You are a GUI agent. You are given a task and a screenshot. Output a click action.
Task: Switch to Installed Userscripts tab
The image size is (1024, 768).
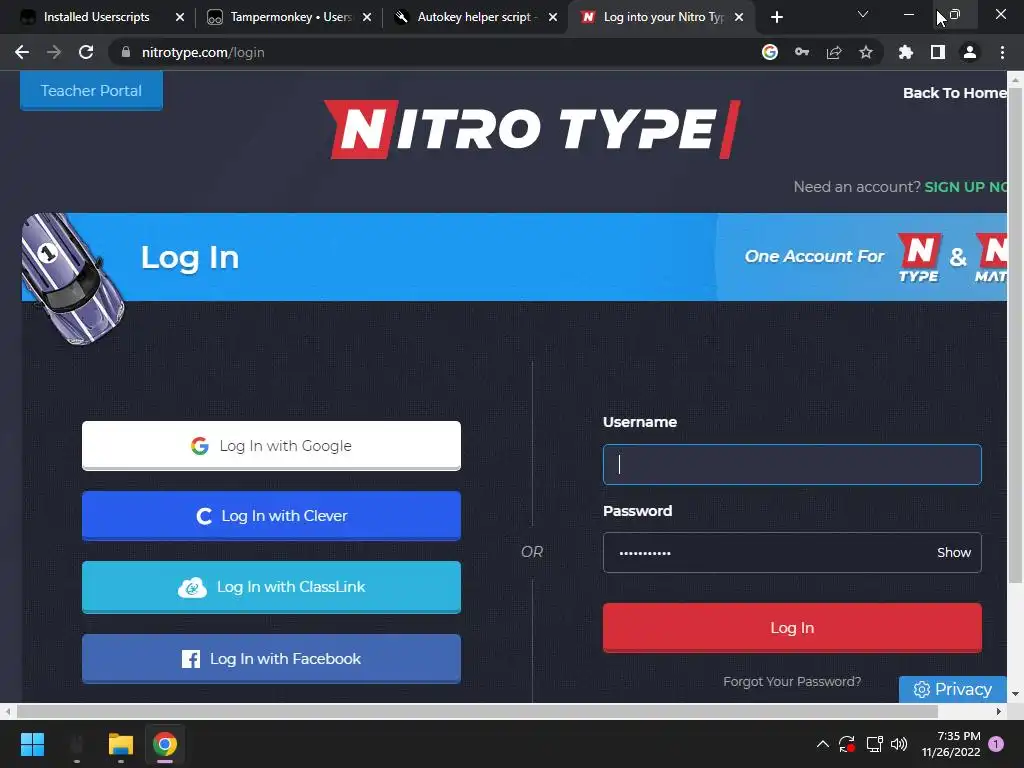point(97,17)
